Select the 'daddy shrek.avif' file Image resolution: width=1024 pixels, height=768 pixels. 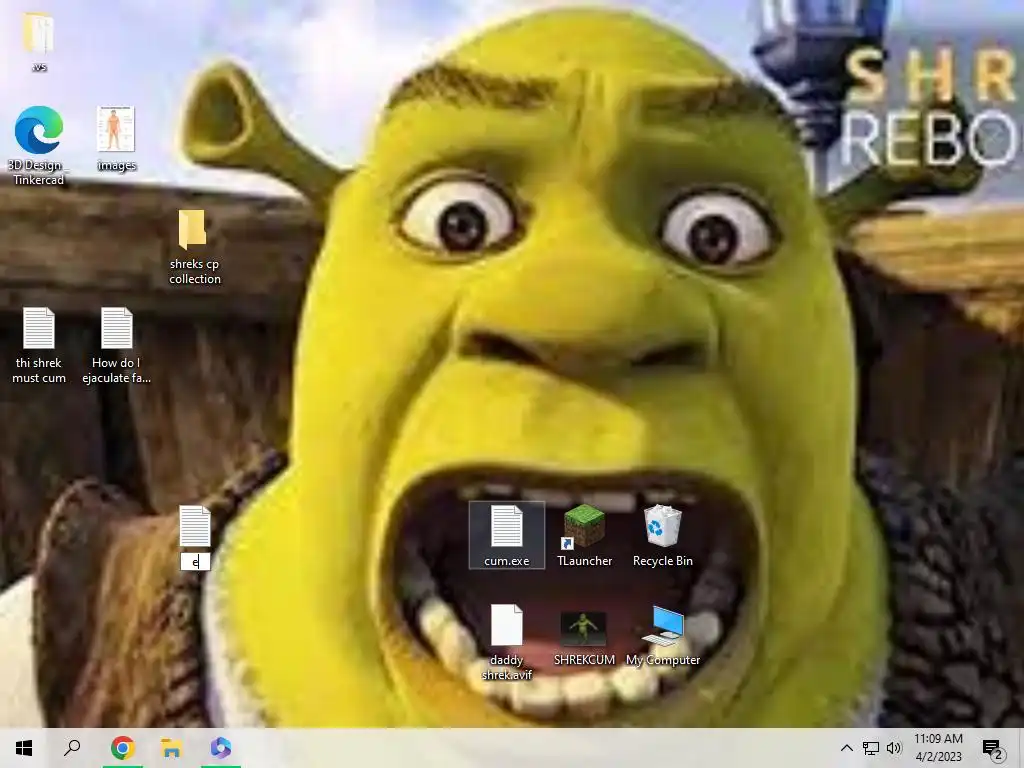[x=507, y=641]
